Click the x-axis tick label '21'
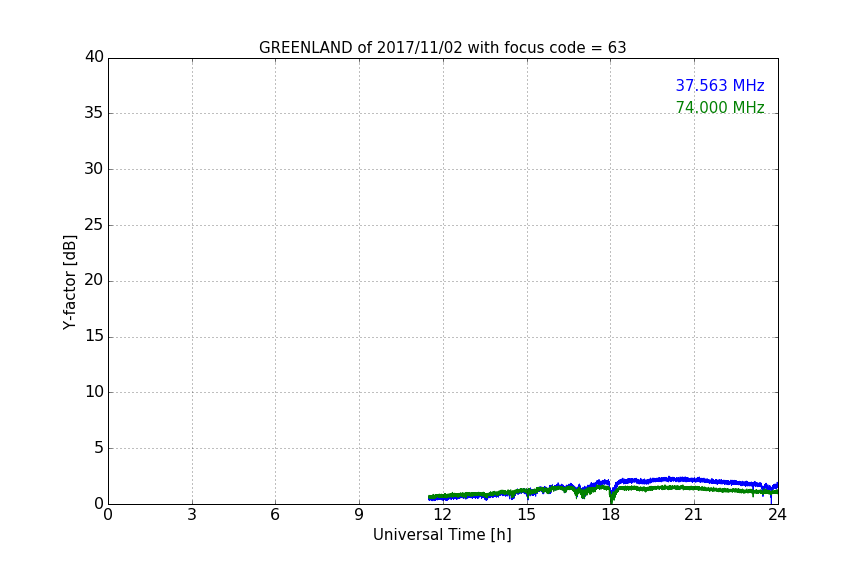This screenshot has height=576, width=864. pos(694,515)
